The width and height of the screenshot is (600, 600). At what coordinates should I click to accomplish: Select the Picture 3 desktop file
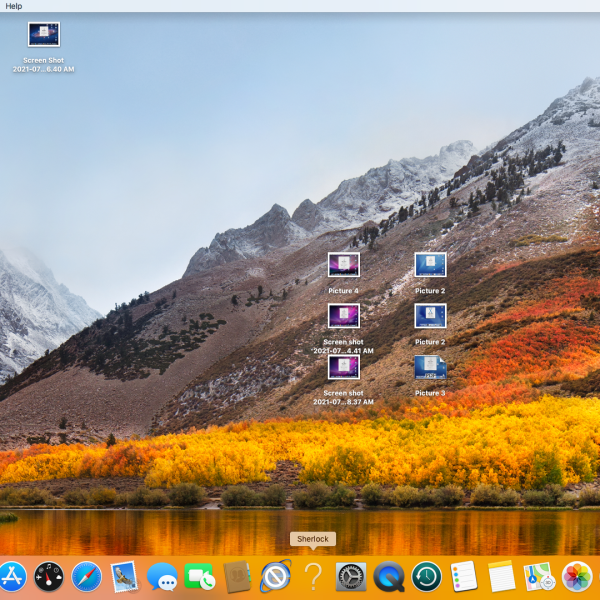point(430,368)
